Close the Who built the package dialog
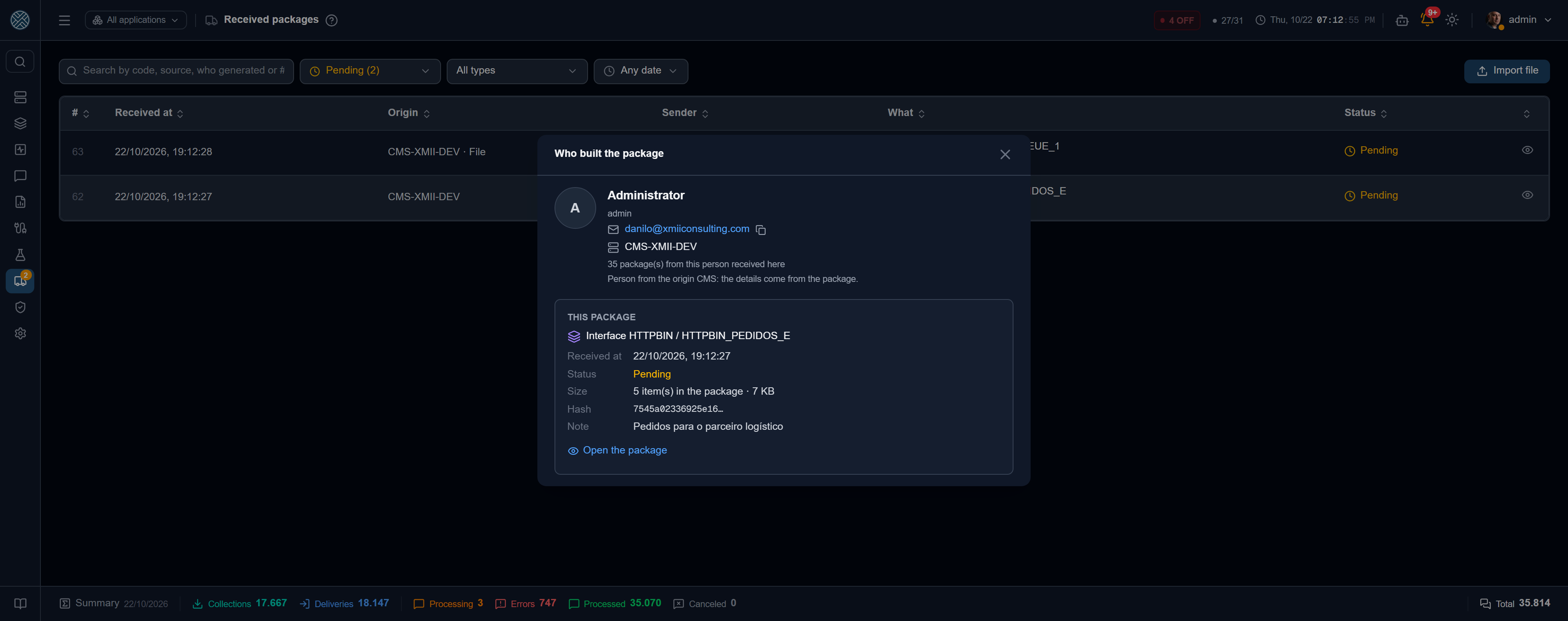Image resolution: width=1568 pixels, height=621 pixels. tap(1005, 155)
